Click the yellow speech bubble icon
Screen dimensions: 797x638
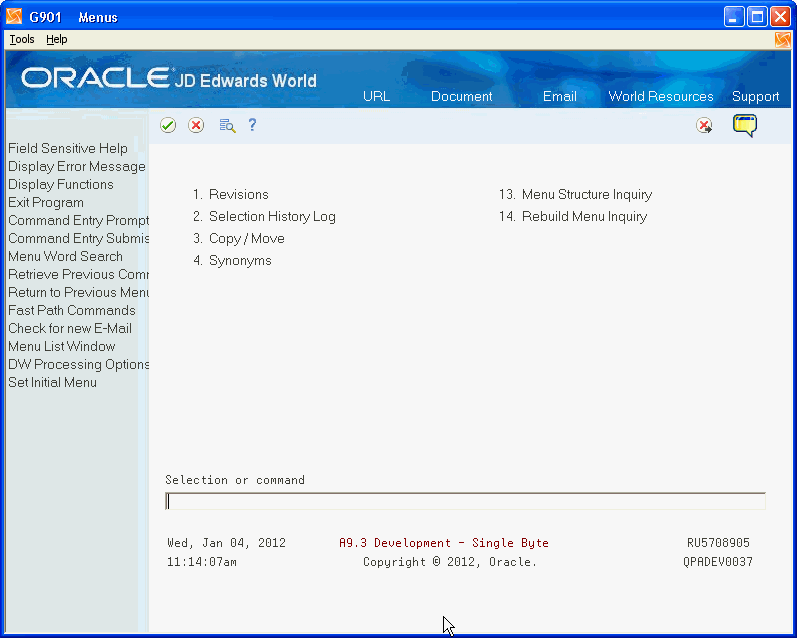(x=745, y=126)
